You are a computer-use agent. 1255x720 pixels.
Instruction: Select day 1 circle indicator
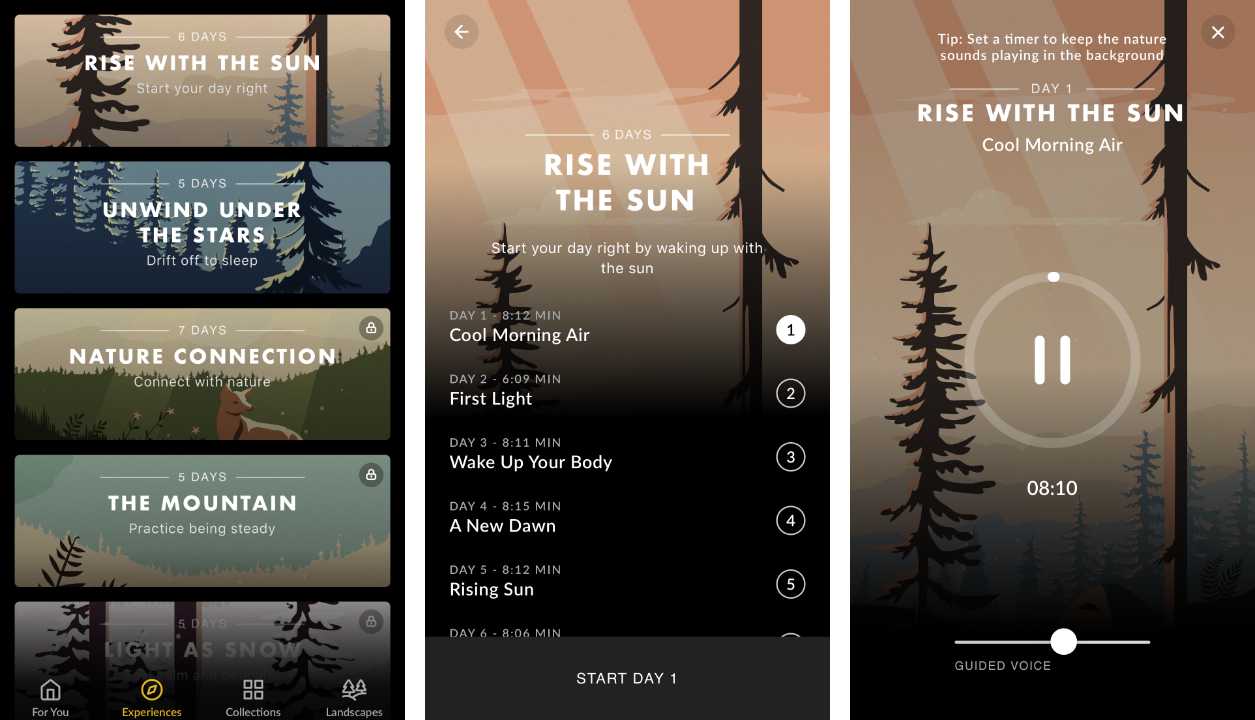[x=790, y=329]
